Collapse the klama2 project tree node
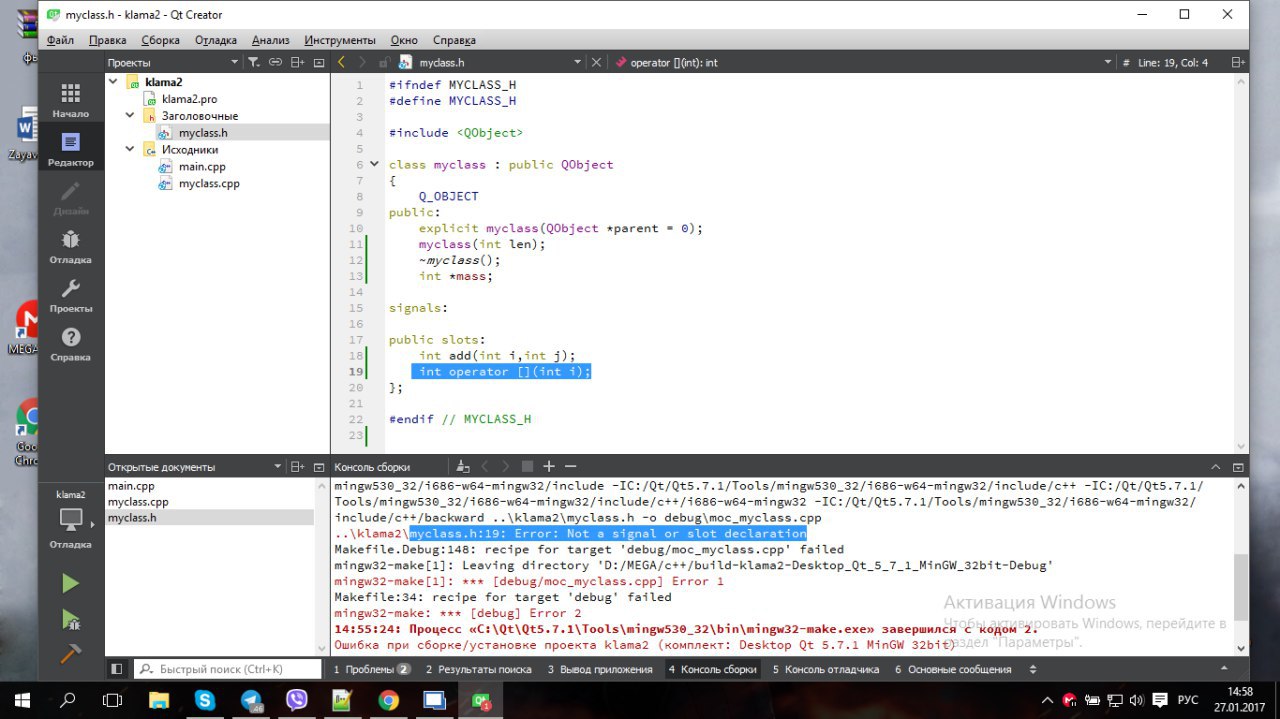Screen dimensions: 1280x719 pos(113,82)
